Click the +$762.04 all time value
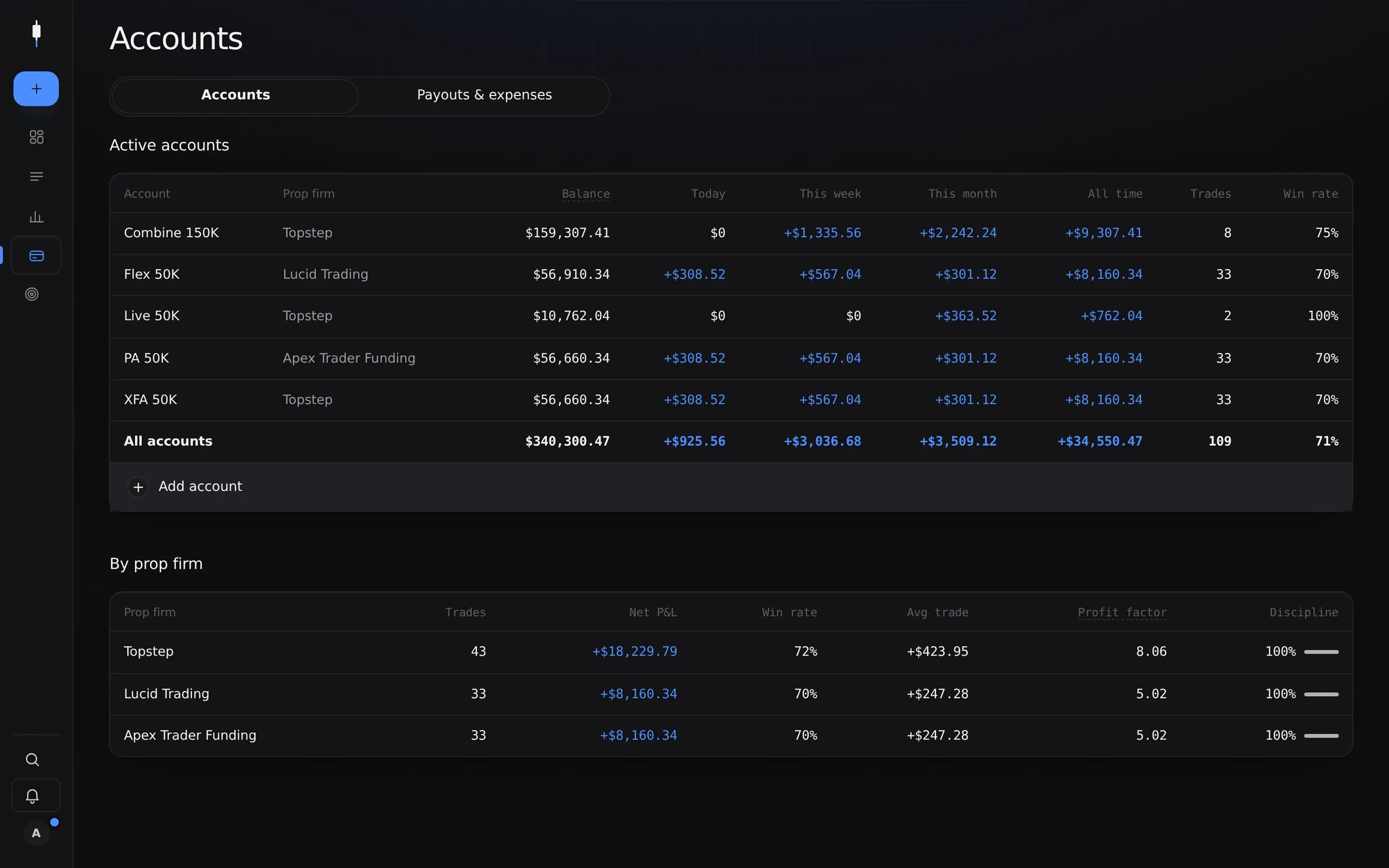Screen dimensions: 1389x868 [x=1111, y=317]
